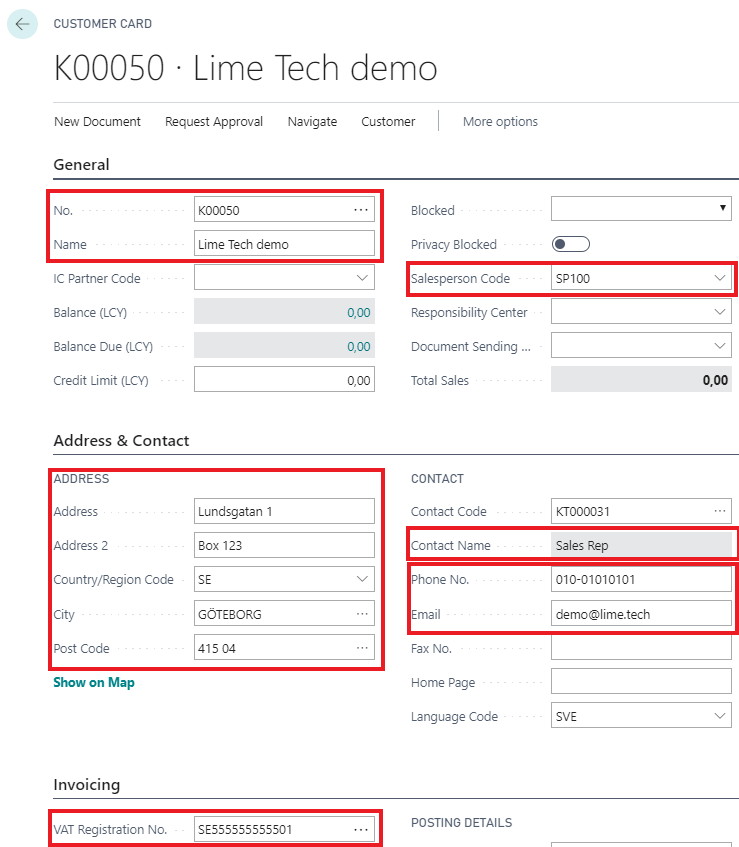Expand the Country/Region Code dropdown
Image resolution: width=739 pixels, height=847 pixels.
click(x=361, y=579)
